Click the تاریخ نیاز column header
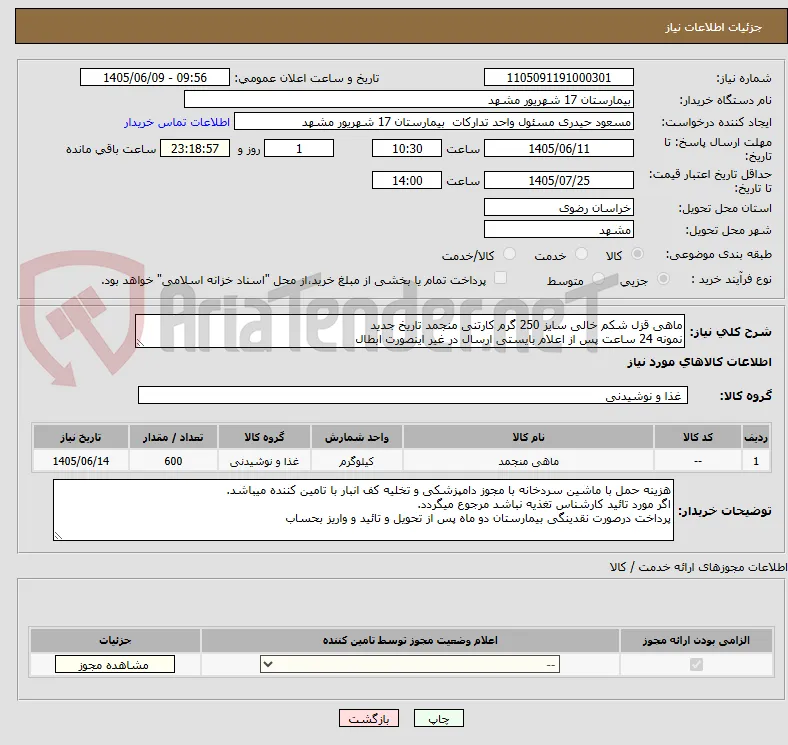The image size is (788, 745). coord(80,437)
